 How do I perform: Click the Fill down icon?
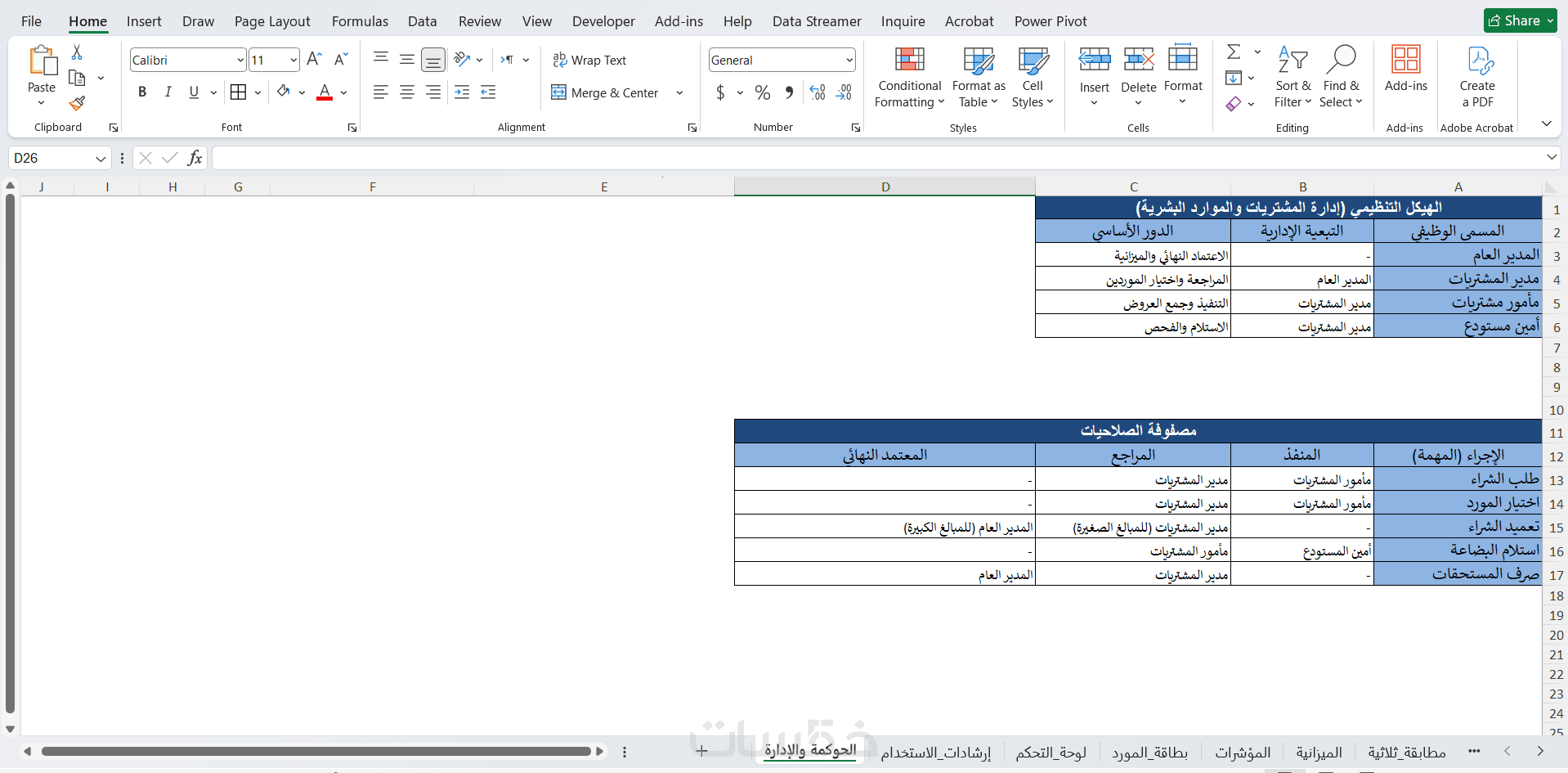(1234, 78)
